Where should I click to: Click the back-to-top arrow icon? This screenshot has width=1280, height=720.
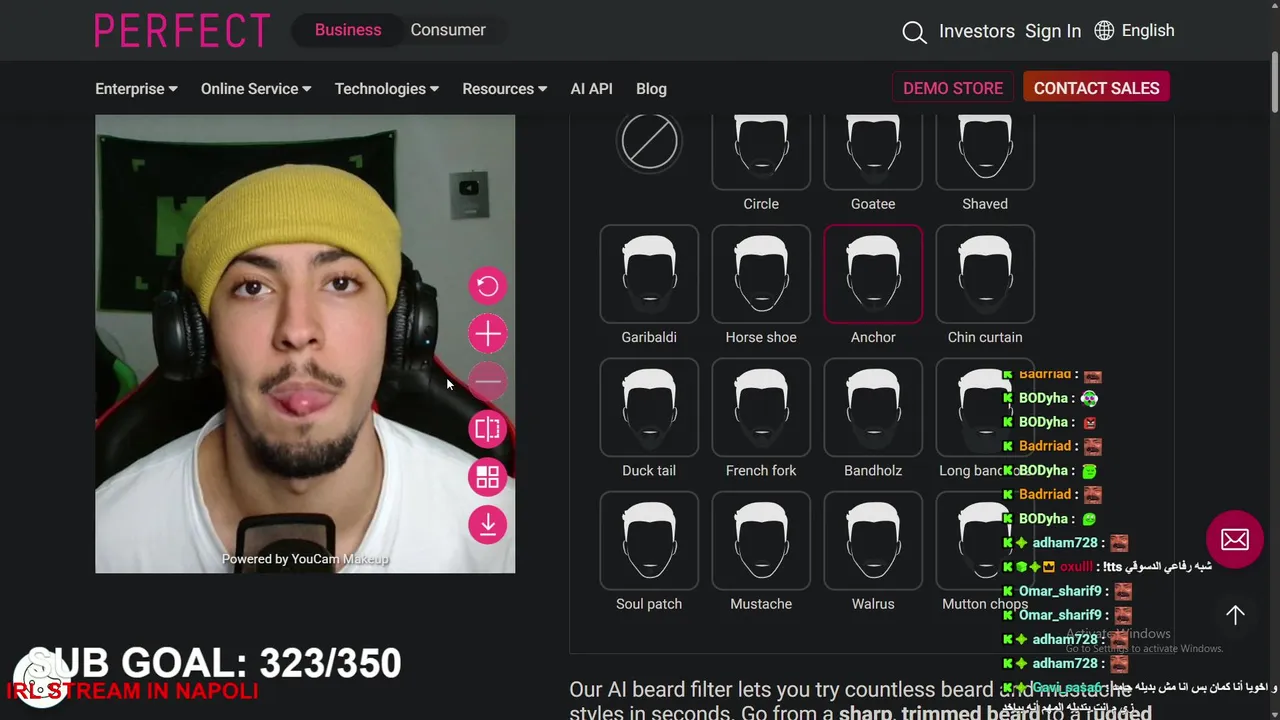1235,615
